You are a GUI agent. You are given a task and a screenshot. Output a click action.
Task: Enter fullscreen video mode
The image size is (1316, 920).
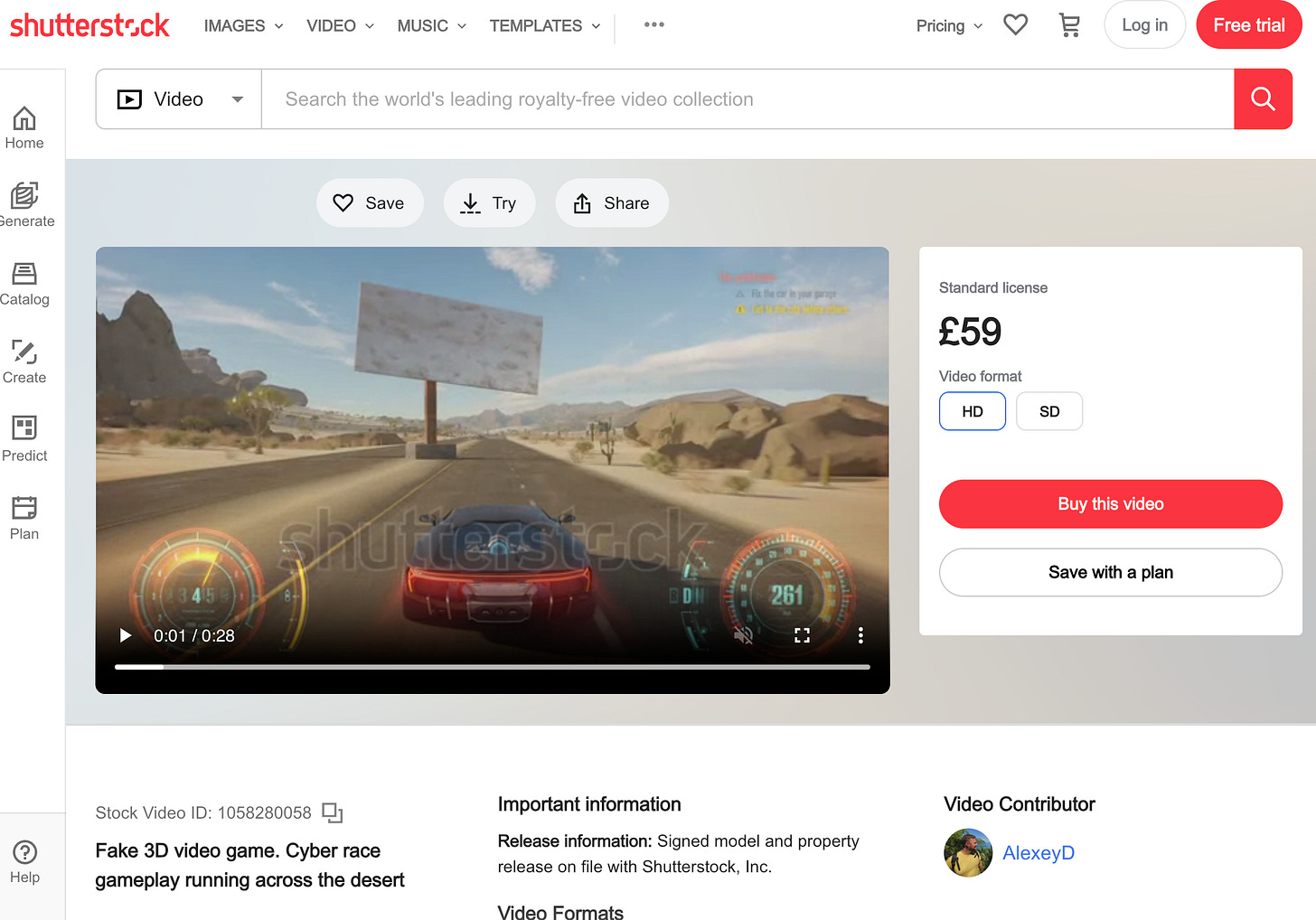point(802,636)
